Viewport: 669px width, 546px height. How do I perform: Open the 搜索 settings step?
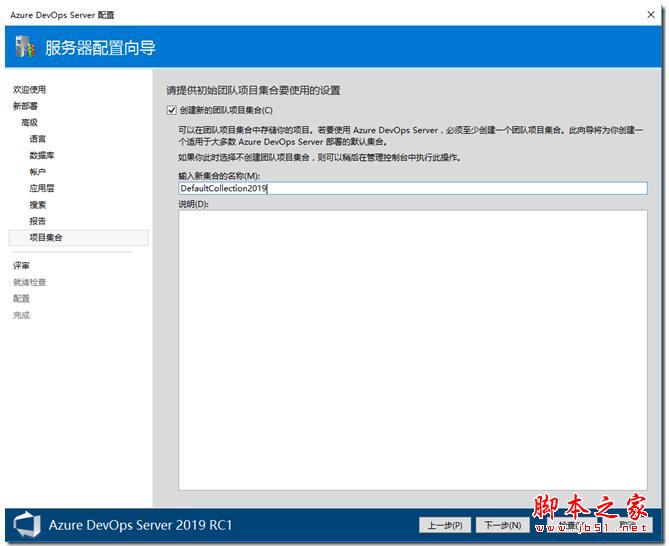point(38,205)
